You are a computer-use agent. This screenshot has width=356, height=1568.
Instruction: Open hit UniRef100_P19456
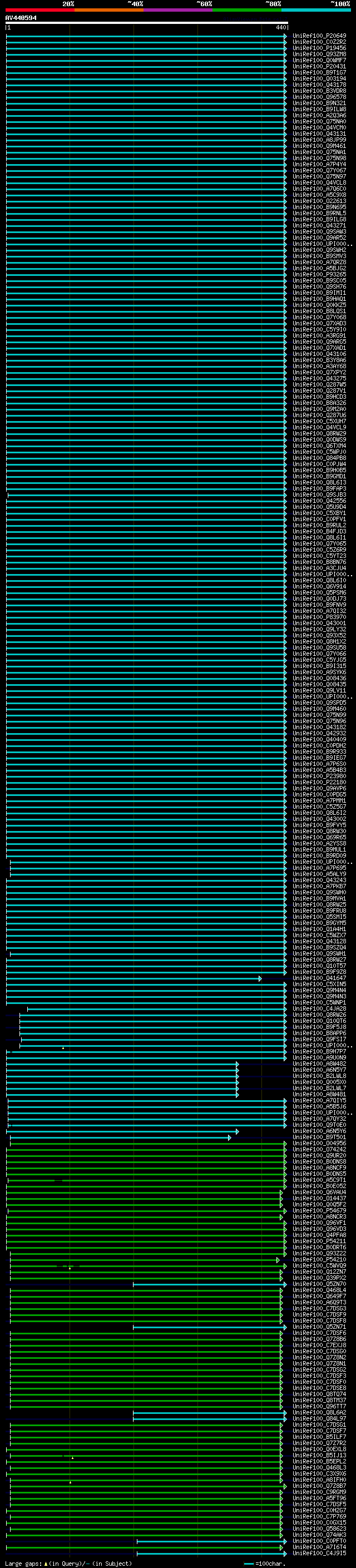pos(319,48)
